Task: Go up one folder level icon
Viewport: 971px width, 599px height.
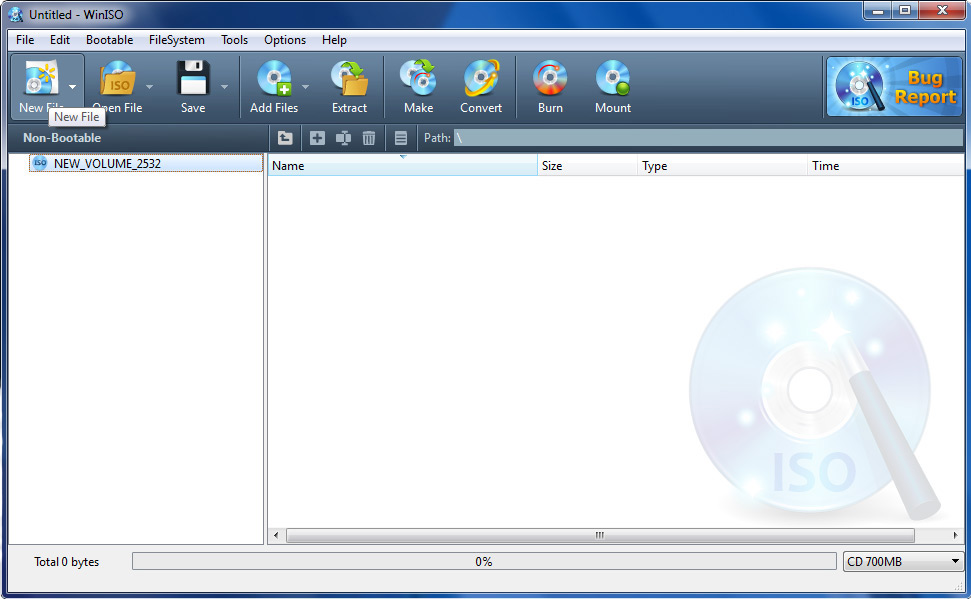Action: (x=285, y=138)
